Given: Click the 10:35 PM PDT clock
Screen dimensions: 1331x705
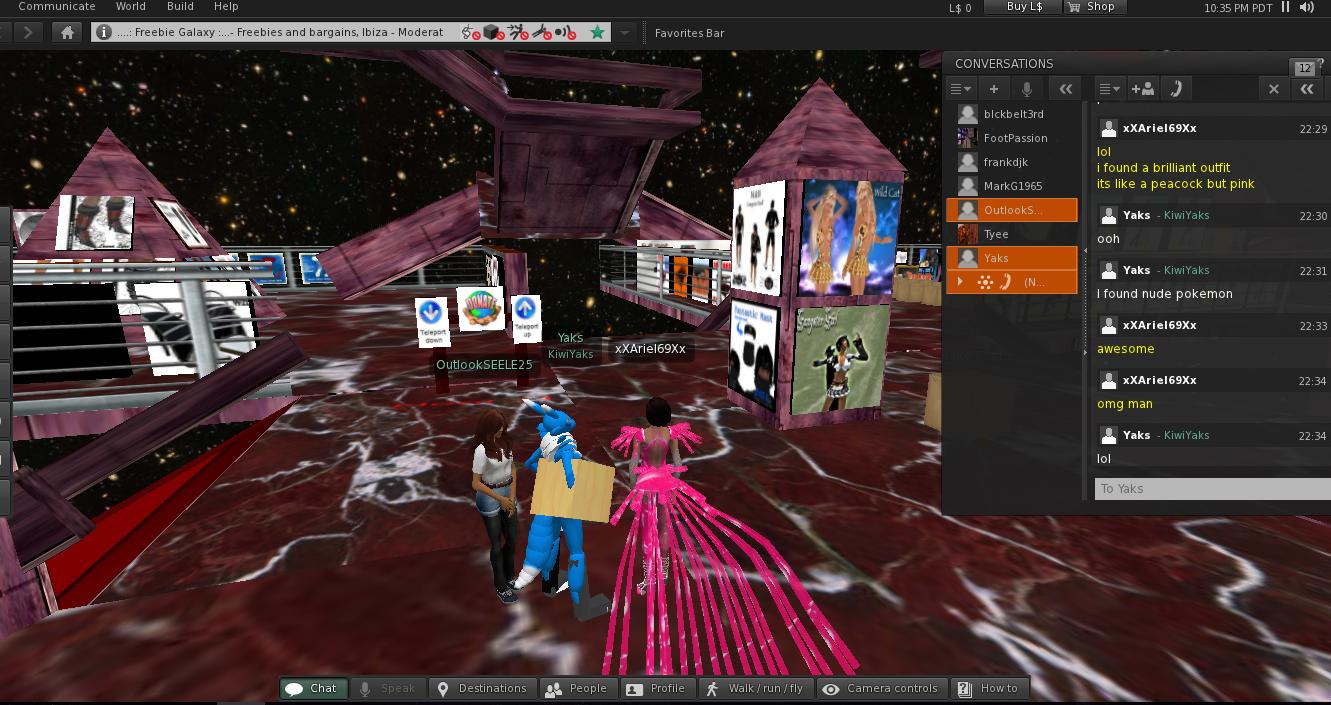Looking at the screenshot, I should 1238,8.
